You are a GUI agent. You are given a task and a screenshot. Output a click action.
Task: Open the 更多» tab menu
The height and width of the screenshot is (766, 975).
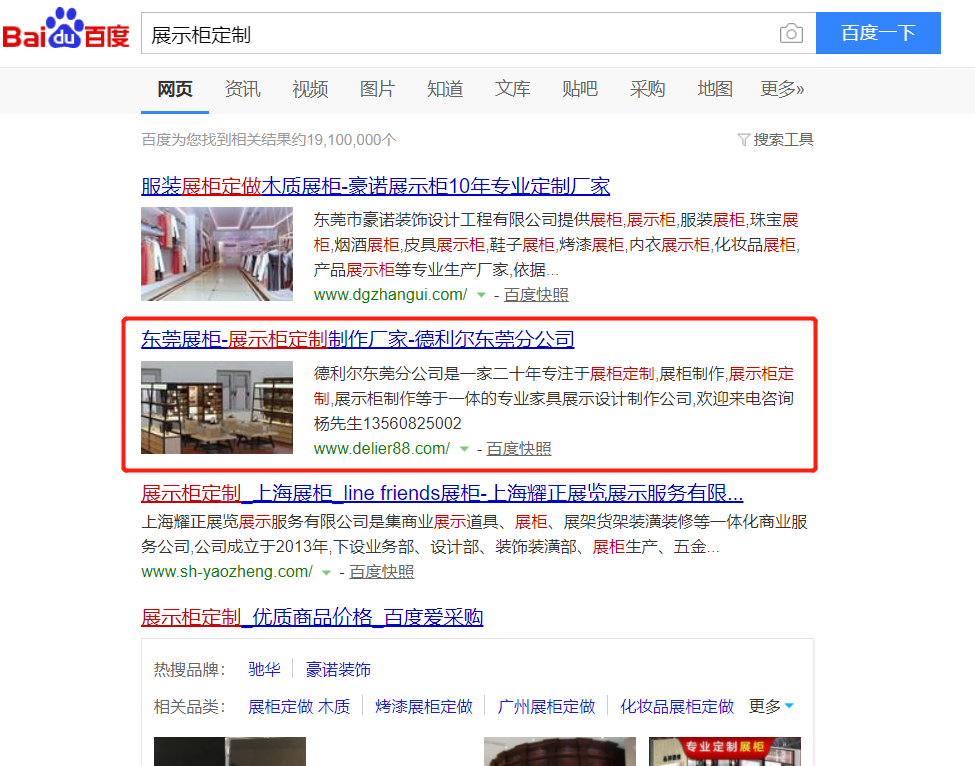[x=782, y=89]
